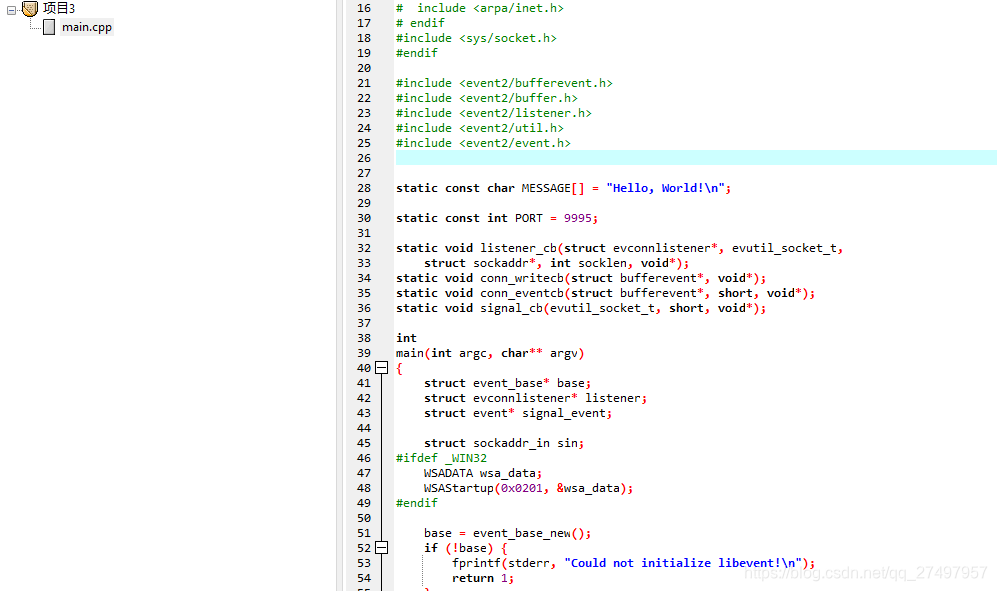Viewport: 997px width, 591px height.
Task: Collapse the 项目3 project tree node
Action: pyautogui.click(x=11, y=10)
